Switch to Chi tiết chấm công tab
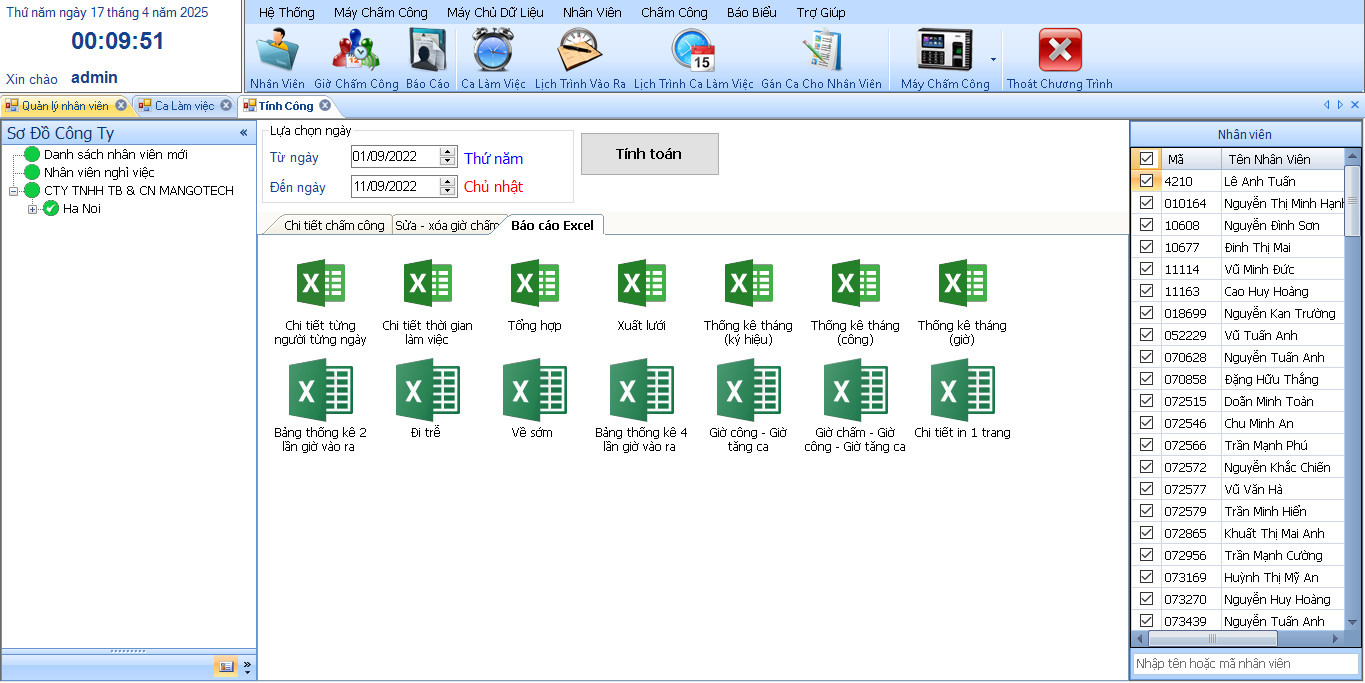The image size is (1365, 683). [333, 226]
